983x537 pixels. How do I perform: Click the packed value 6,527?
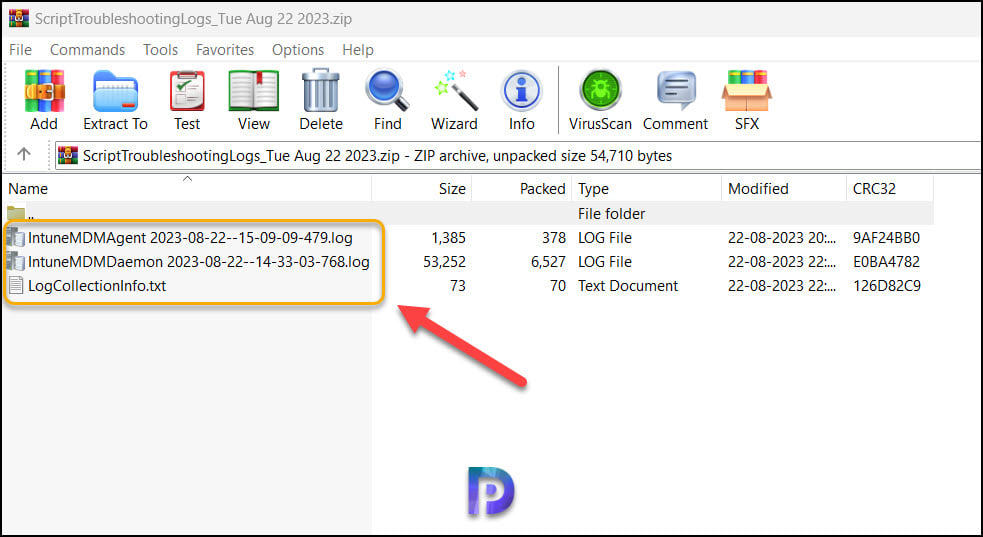tap(548, 262)
